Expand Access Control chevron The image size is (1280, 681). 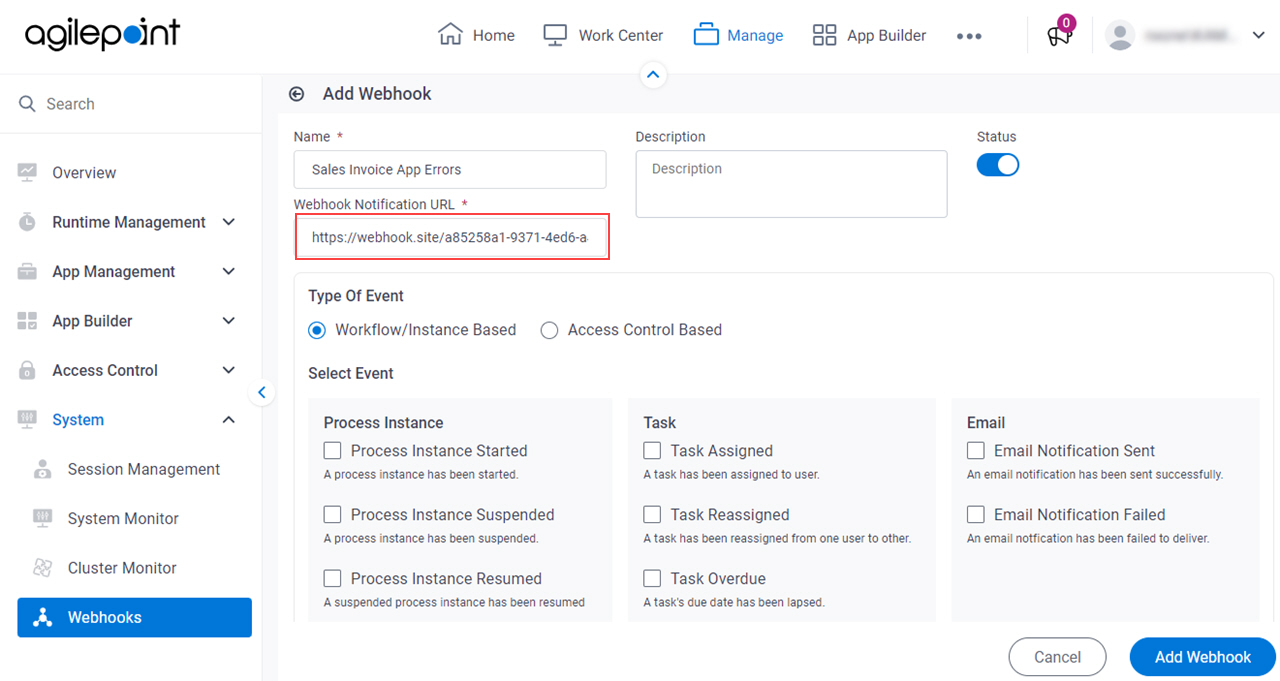[229, 370]
